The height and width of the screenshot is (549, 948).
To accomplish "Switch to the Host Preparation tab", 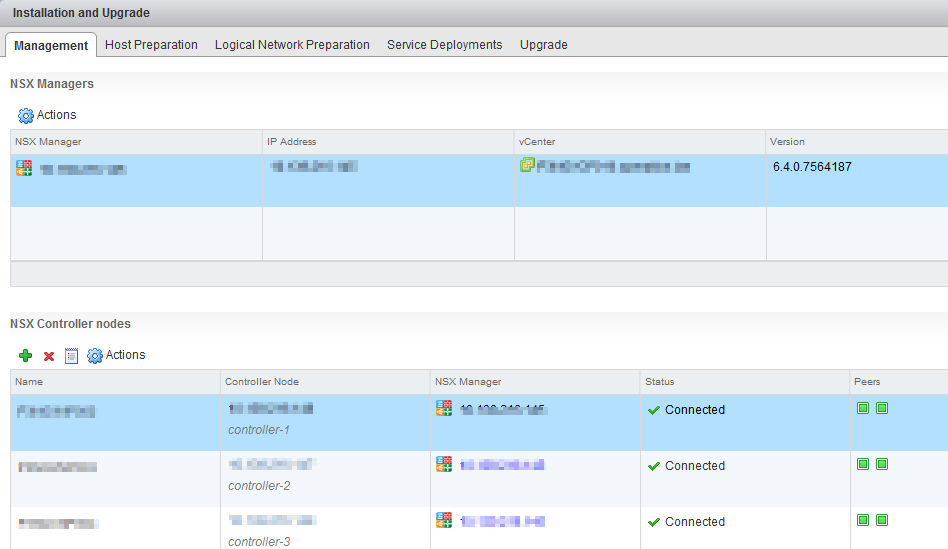I will 151,45.
